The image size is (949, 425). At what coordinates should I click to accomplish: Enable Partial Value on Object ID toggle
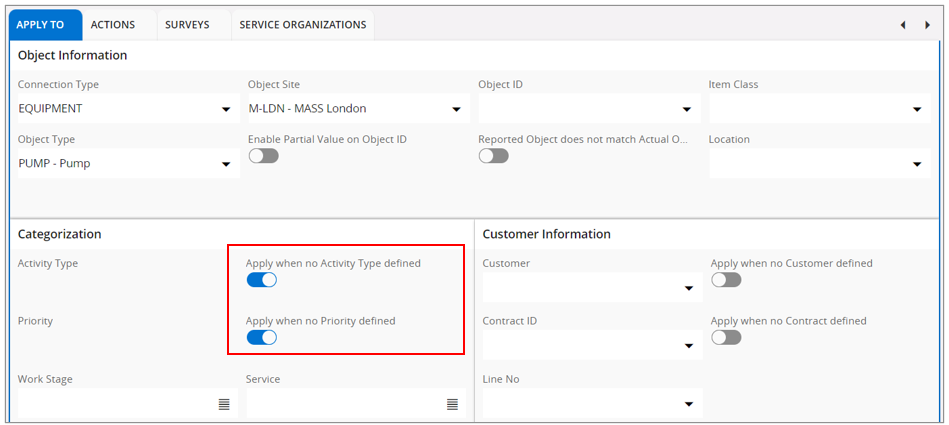pos(263,156)
